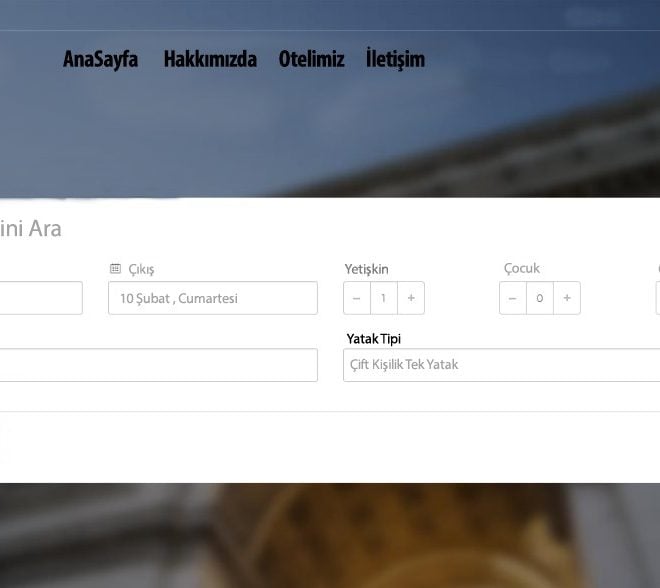
Task: Open the Çıkış date picker field
Action: (x=212, y=298)
